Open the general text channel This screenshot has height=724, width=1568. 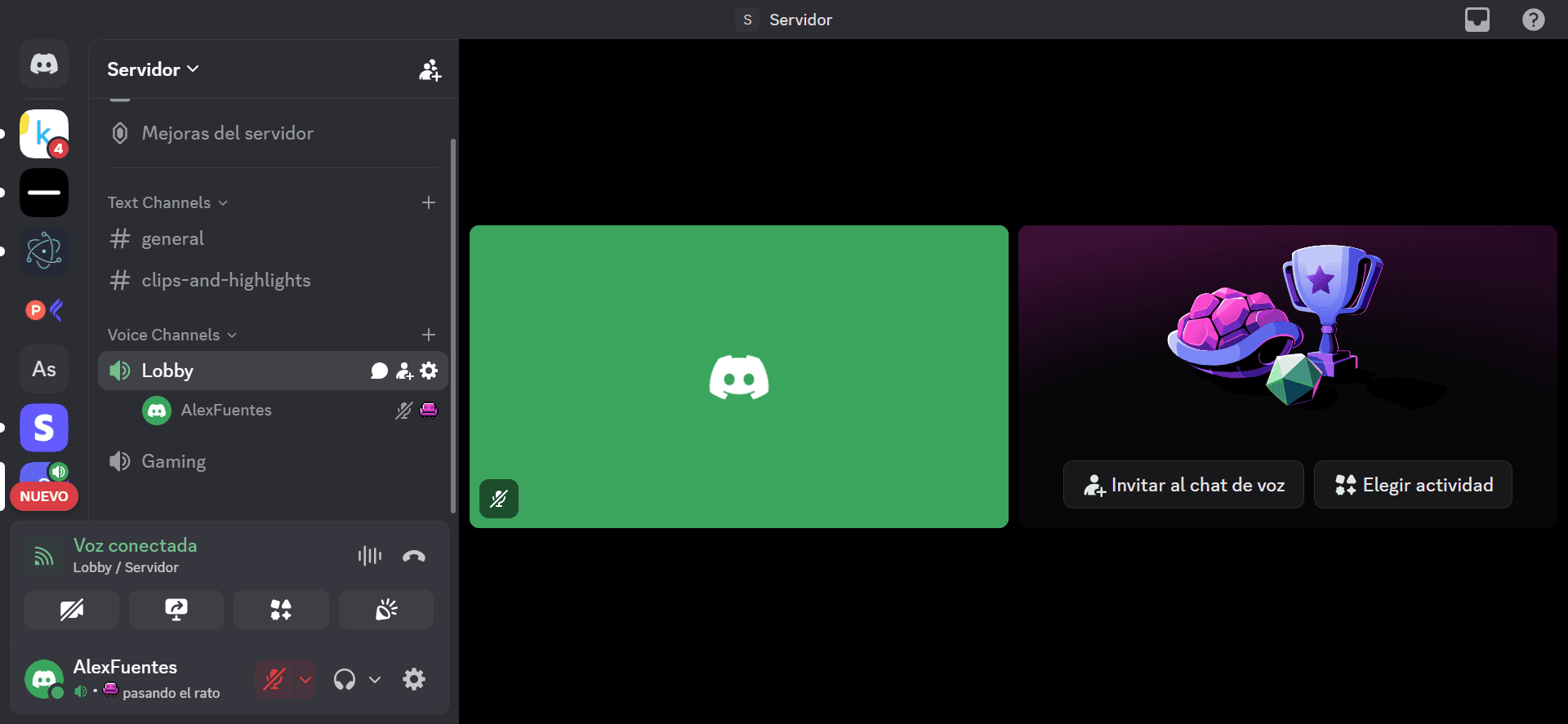pos(273,238)
